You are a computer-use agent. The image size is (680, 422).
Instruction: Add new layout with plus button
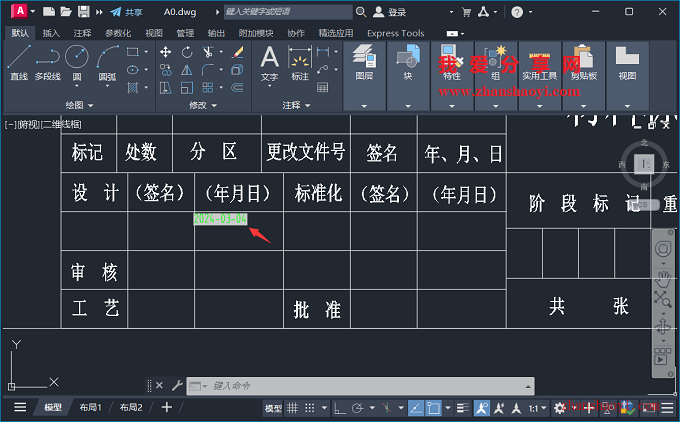(167, 407)
